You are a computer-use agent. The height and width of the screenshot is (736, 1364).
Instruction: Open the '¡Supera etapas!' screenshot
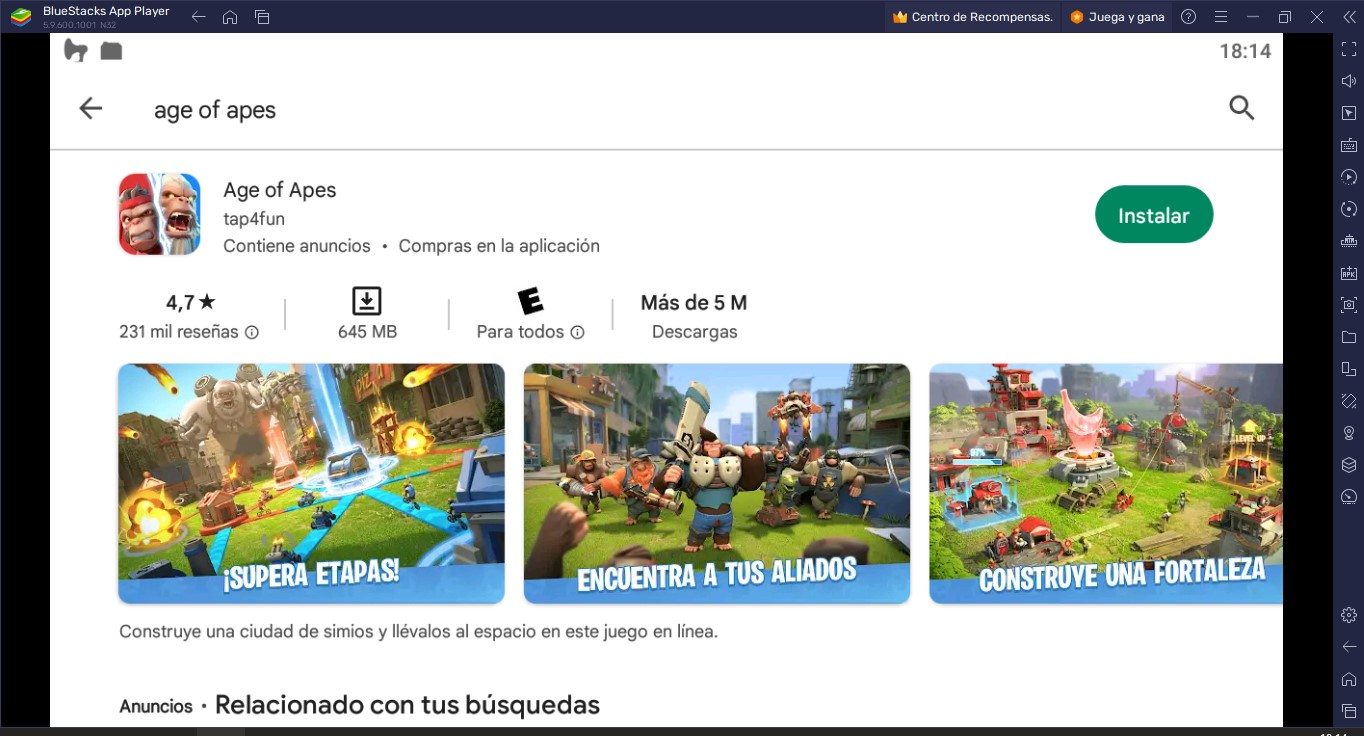(x=311, y=484)
